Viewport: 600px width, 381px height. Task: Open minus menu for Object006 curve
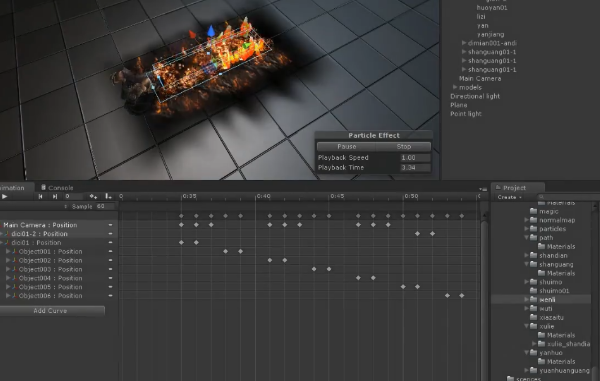[x=110, y=296]
